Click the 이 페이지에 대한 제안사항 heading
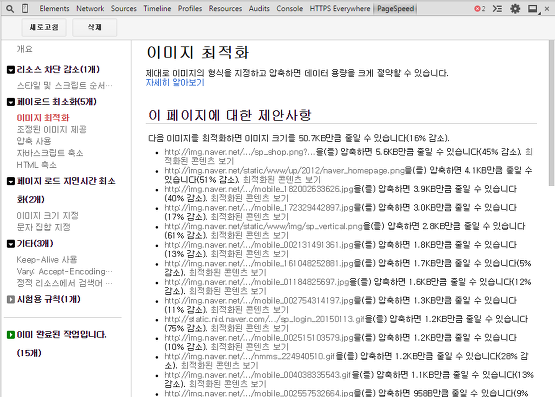This screenshot has height=397, width=555. click(x=229, y=115)
